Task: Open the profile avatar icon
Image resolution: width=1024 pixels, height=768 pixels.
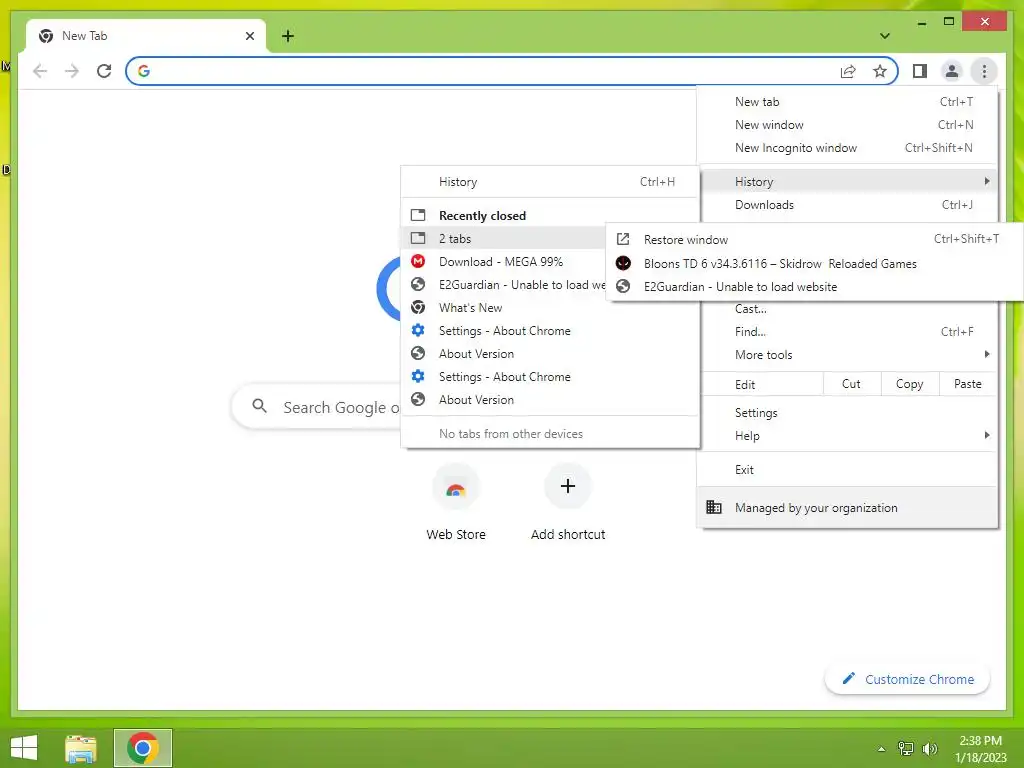Action: point(952,71)
